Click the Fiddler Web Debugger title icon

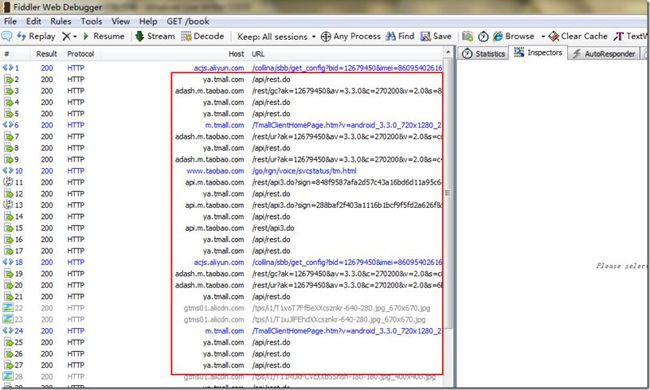pos(6,7)
